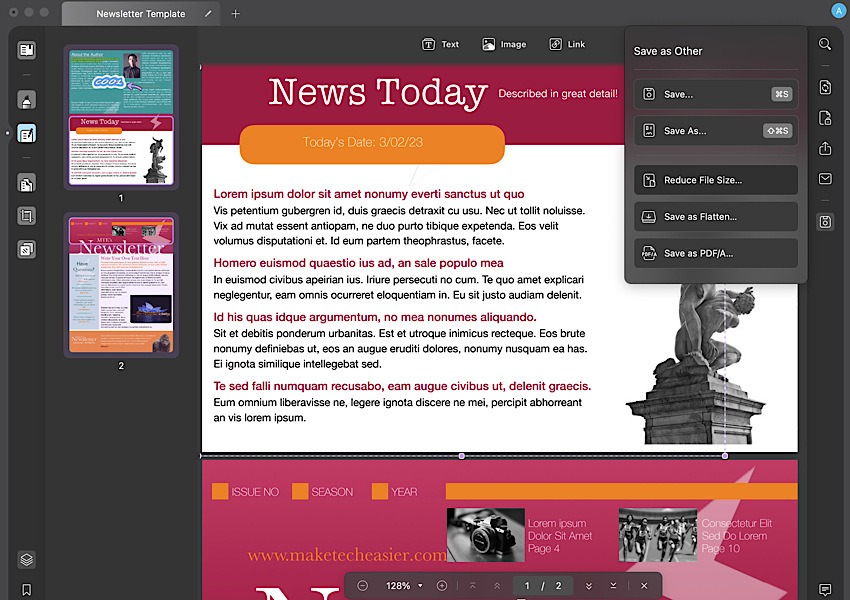Click the Image tool button

[503, 44]
